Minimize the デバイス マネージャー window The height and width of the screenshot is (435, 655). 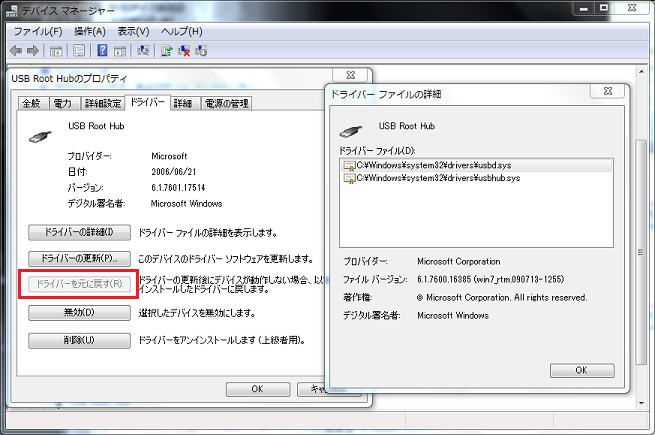584,8
